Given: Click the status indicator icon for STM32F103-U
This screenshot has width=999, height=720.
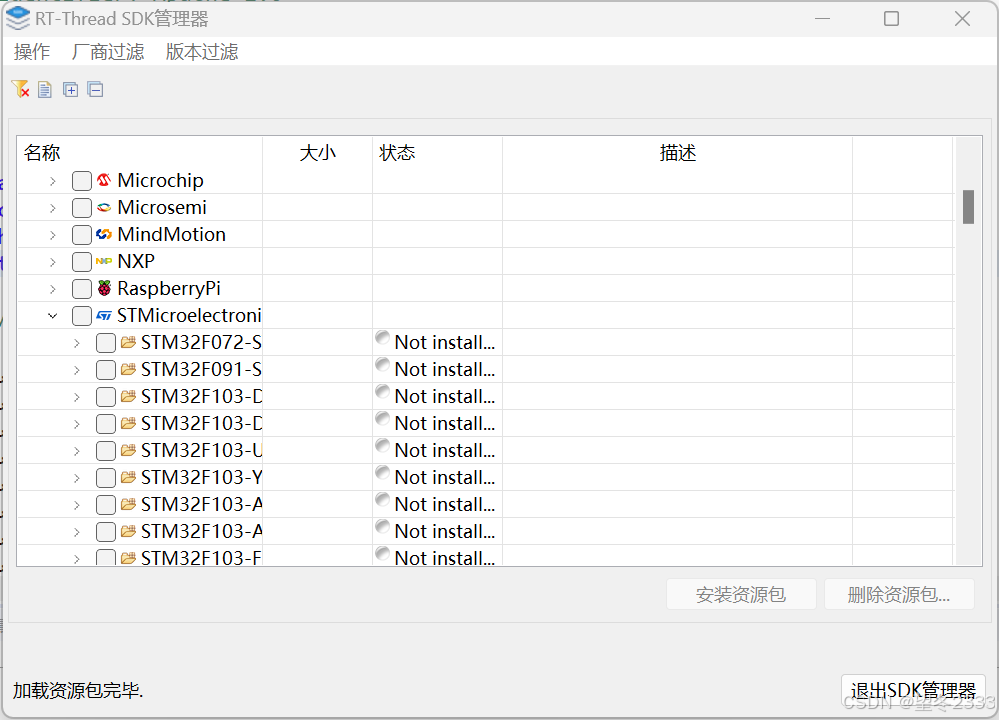Looking at the screenshot, I should click(382, 445).
